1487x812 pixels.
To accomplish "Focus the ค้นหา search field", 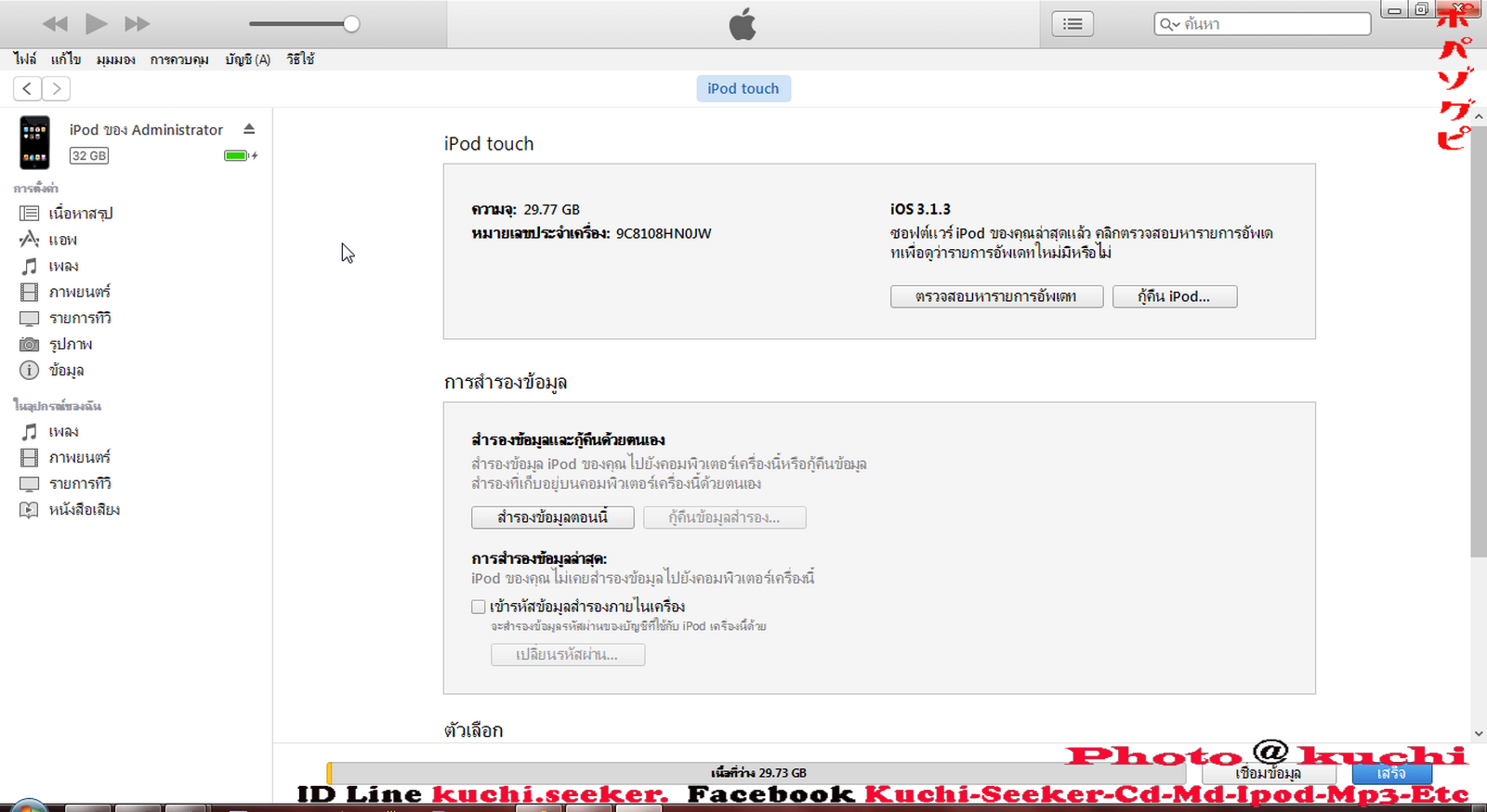I will click(1262, 24).
